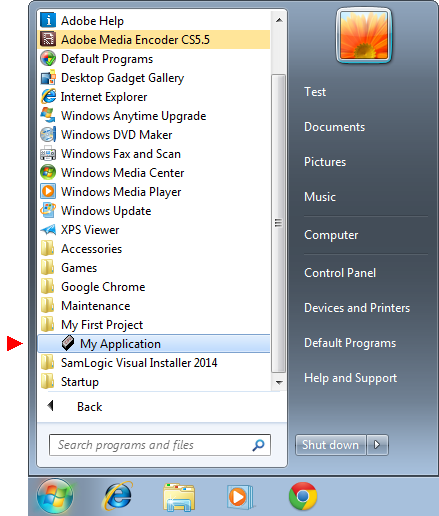Click the search magnifier icon
This screenshot has width=439, height=516.
[258, 445]
